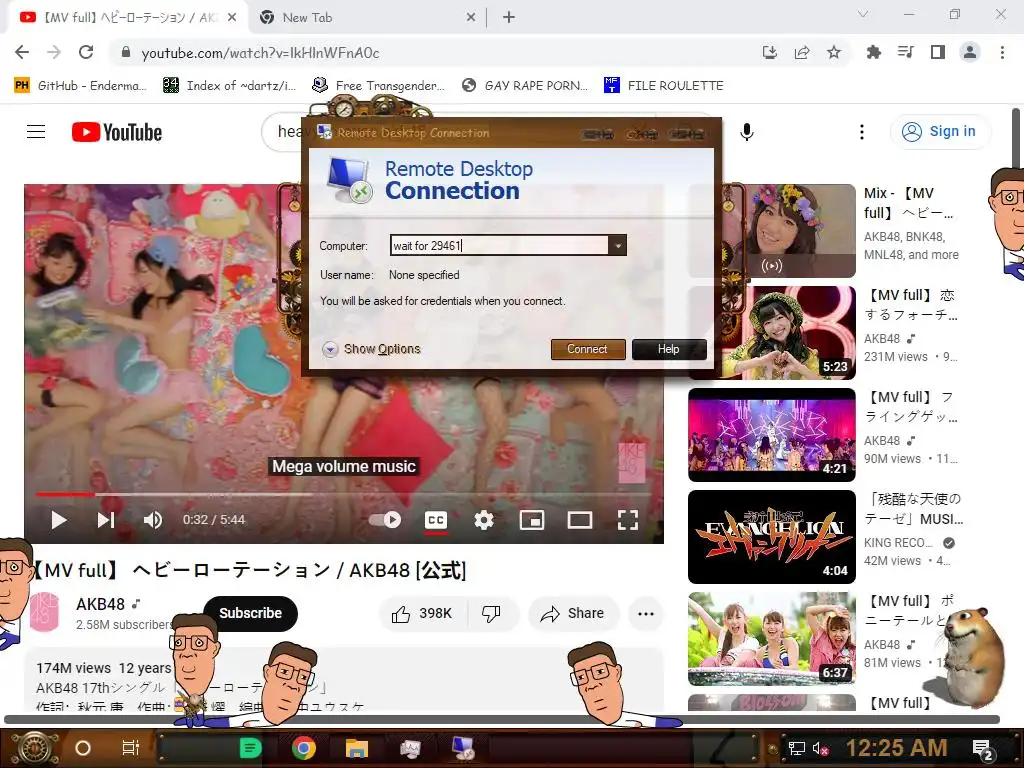The image size is (1024, 768).
Task: Mute the video volume
Action: [153, 520]
